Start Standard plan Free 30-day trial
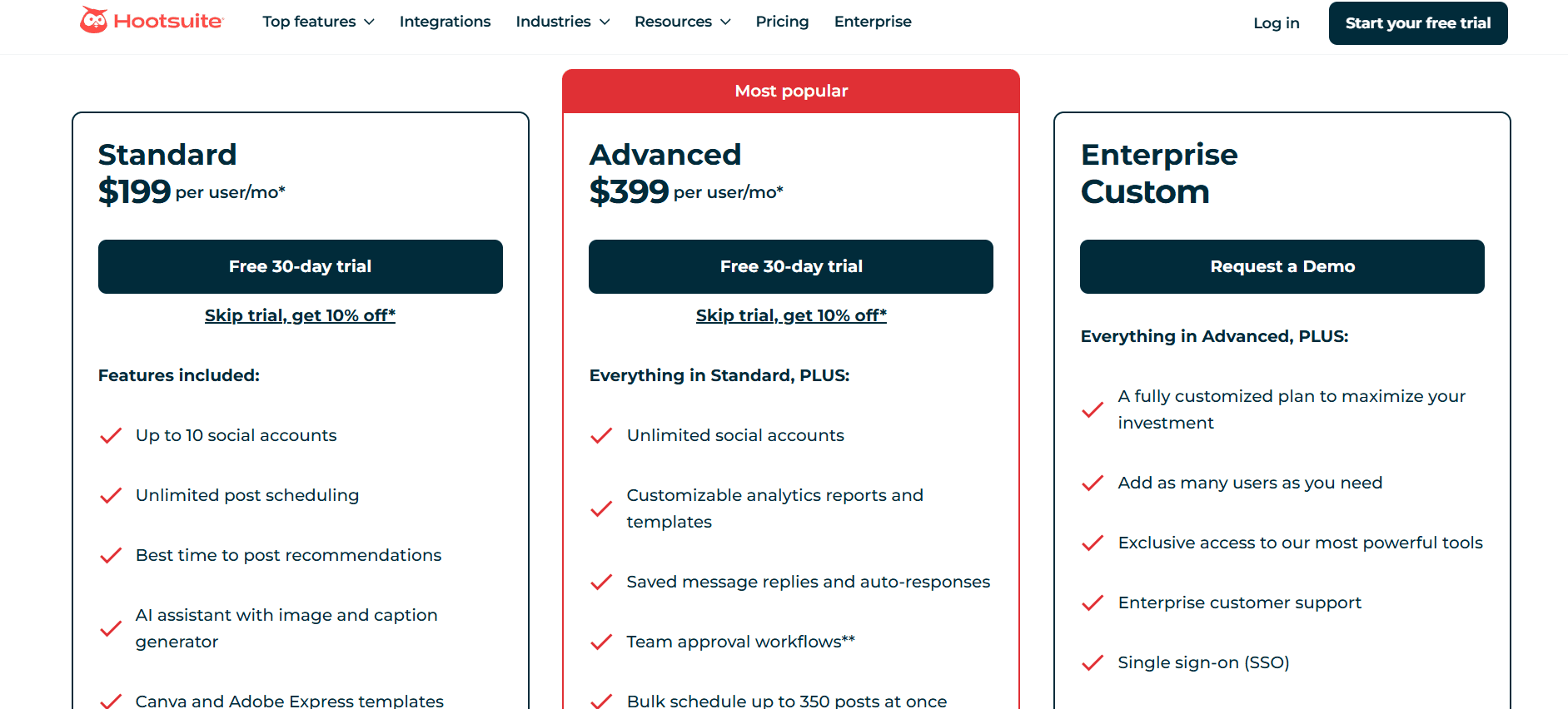1568x709 pixels. [301, 266]
